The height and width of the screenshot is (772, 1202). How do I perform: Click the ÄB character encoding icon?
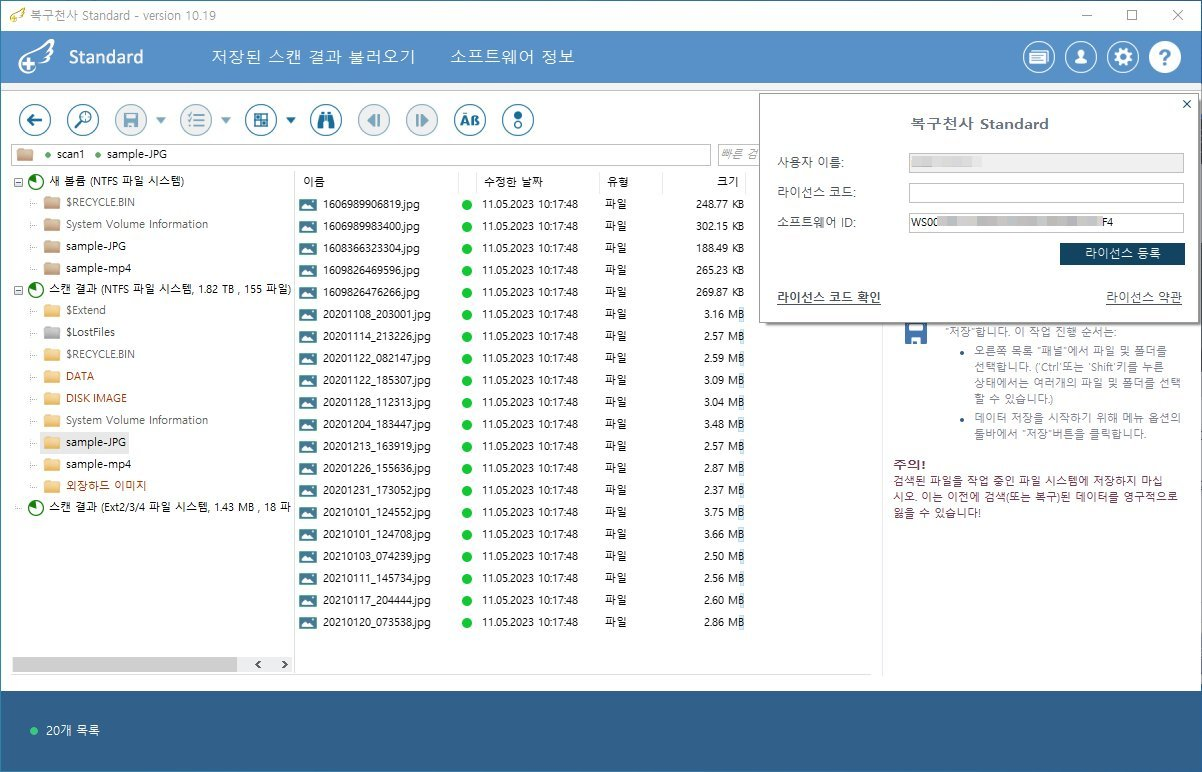click(x=470, y=120)
